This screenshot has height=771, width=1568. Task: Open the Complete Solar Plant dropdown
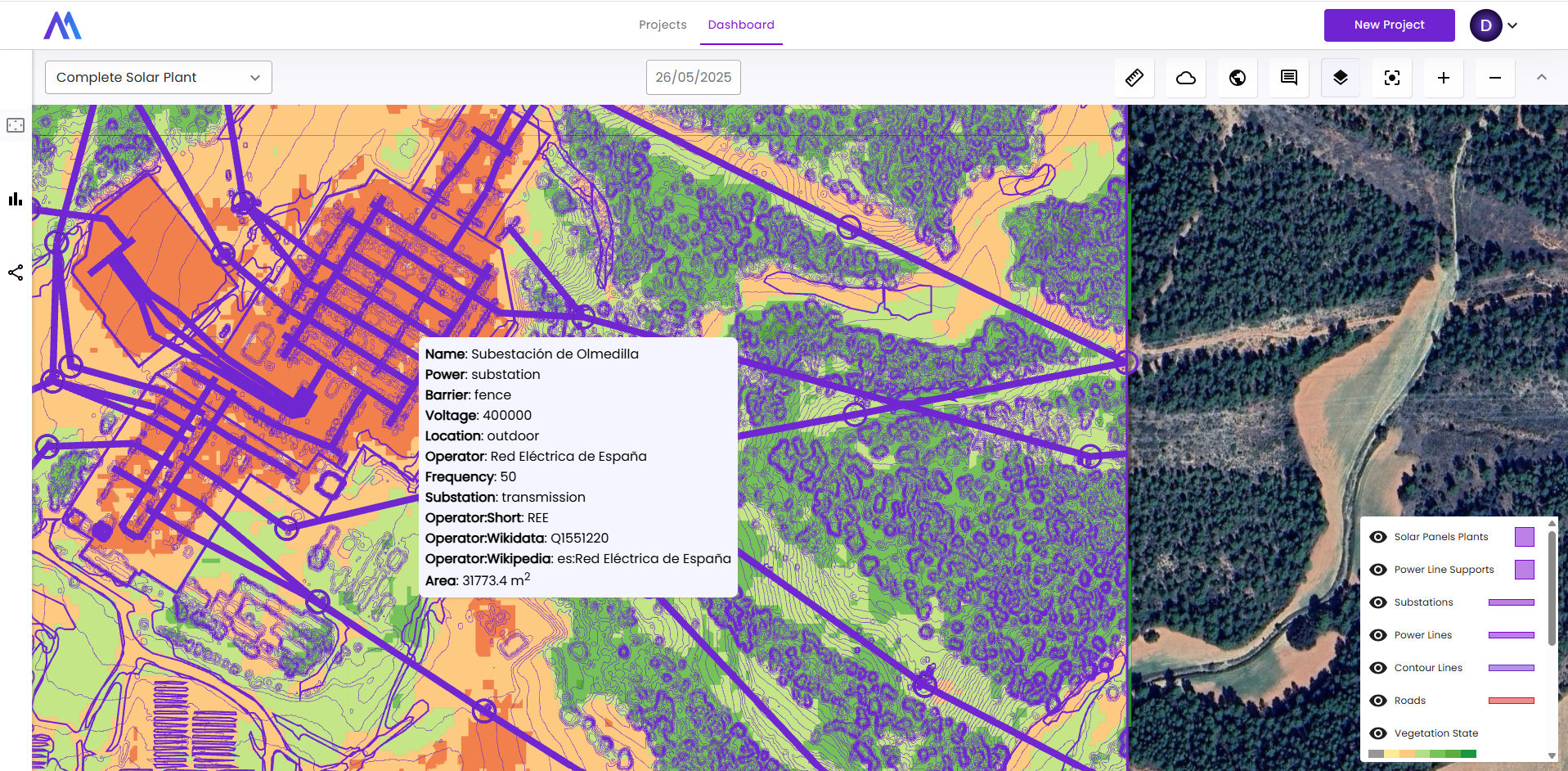[159, 77]
